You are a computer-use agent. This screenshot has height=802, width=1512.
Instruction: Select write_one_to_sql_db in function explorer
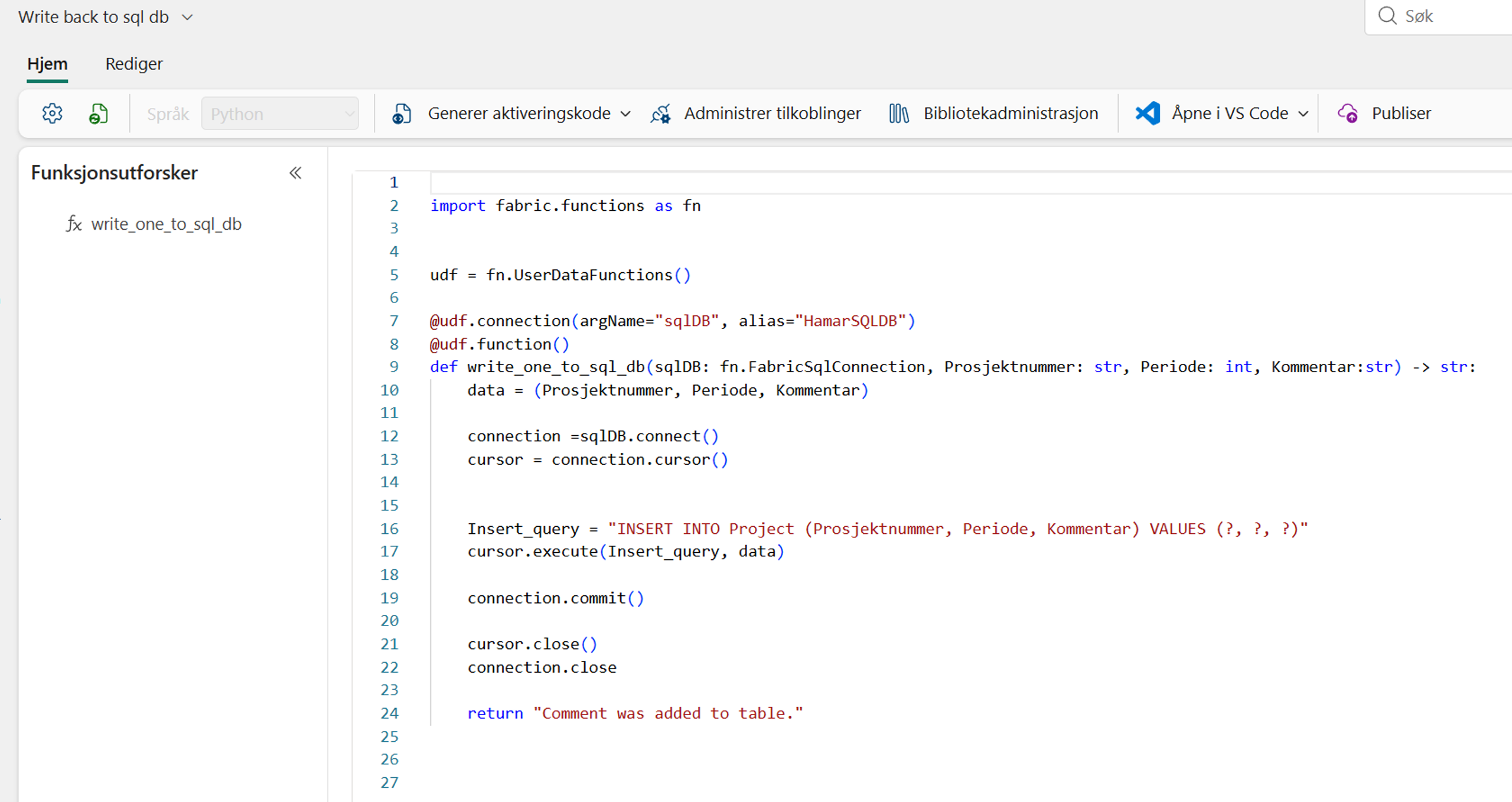pos(166,224)
